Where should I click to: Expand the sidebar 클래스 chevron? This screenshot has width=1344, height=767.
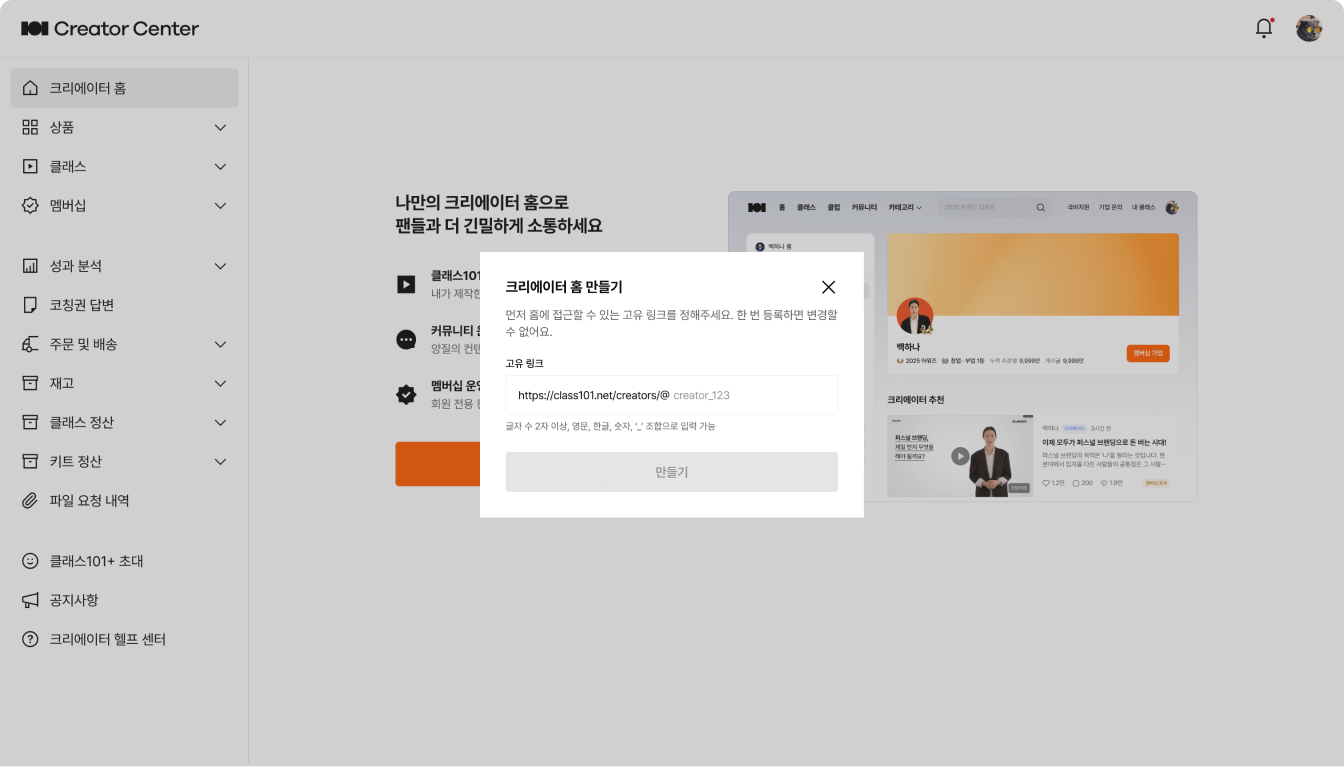coord(221,166)
